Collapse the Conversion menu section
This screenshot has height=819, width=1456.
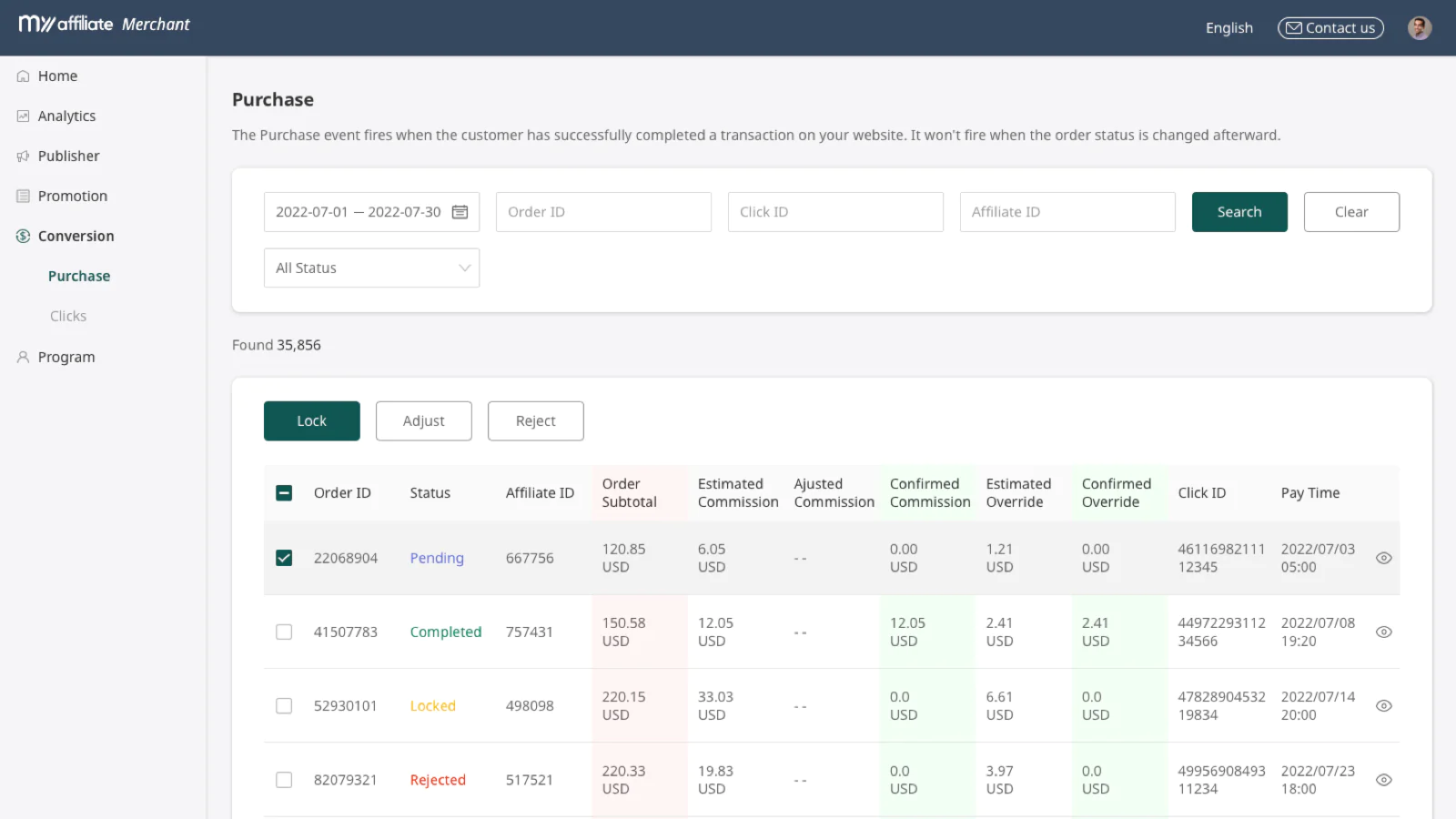pyautogui.click(x=76, y=237)
